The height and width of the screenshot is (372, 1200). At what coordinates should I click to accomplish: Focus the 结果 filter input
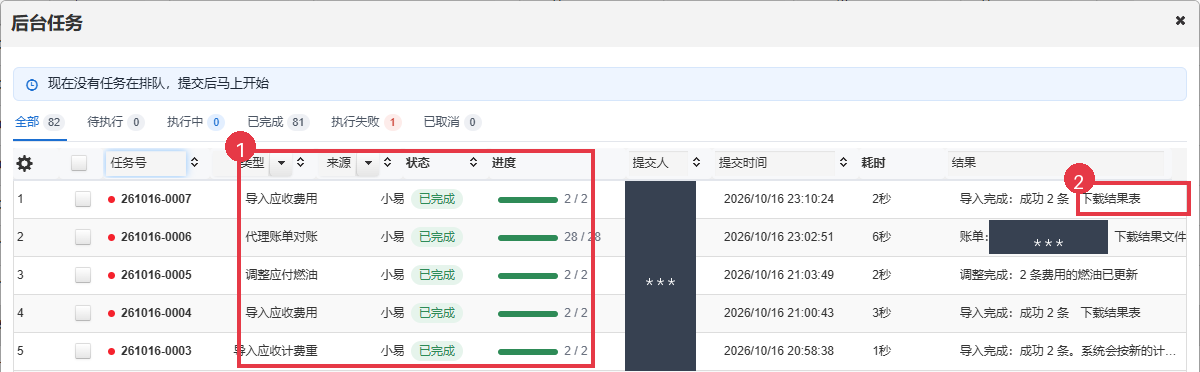click(1056, 162)
